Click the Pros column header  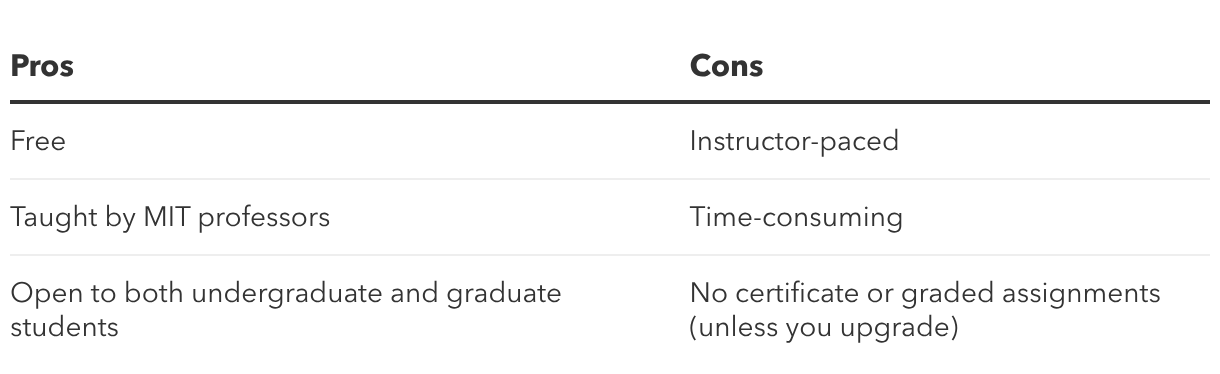[x=42, y=66]
